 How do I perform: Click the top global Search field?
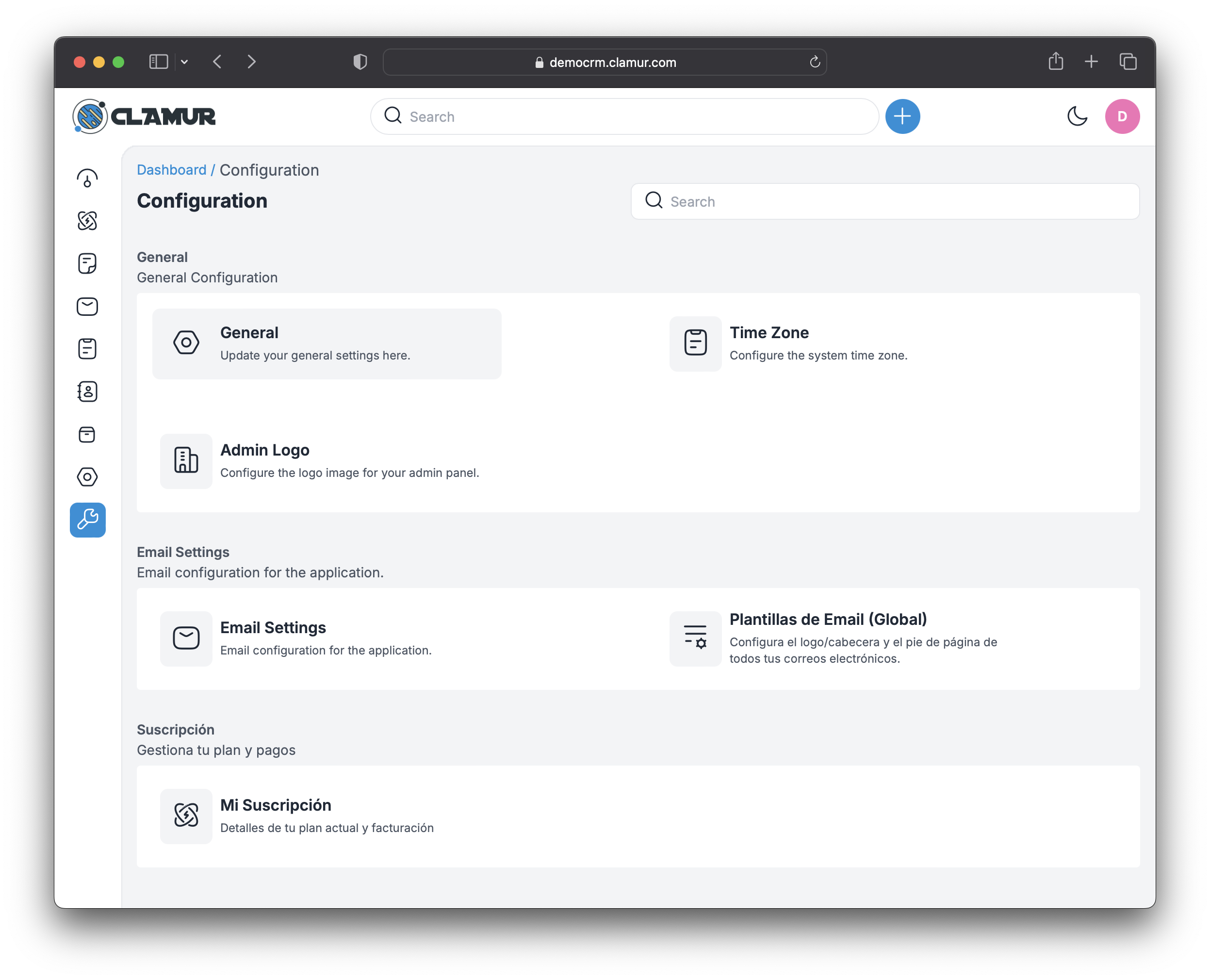(624, 116)
